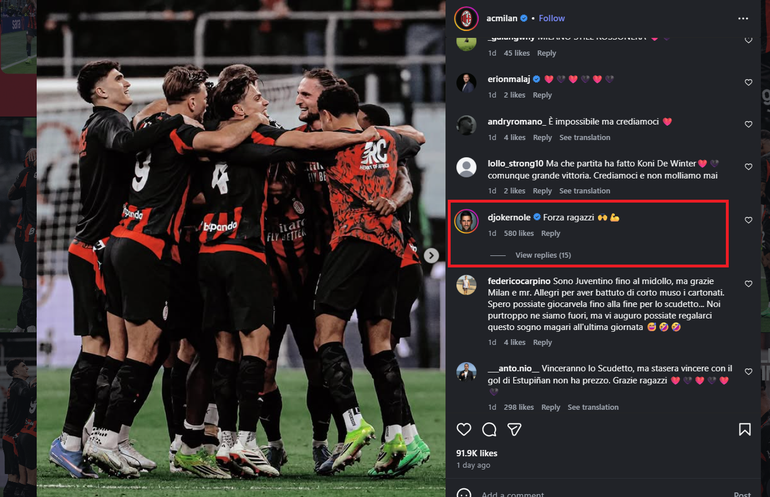Save the post with bookmark icon
The width and height of the screenshot is (770, 497).
[744, 430]
